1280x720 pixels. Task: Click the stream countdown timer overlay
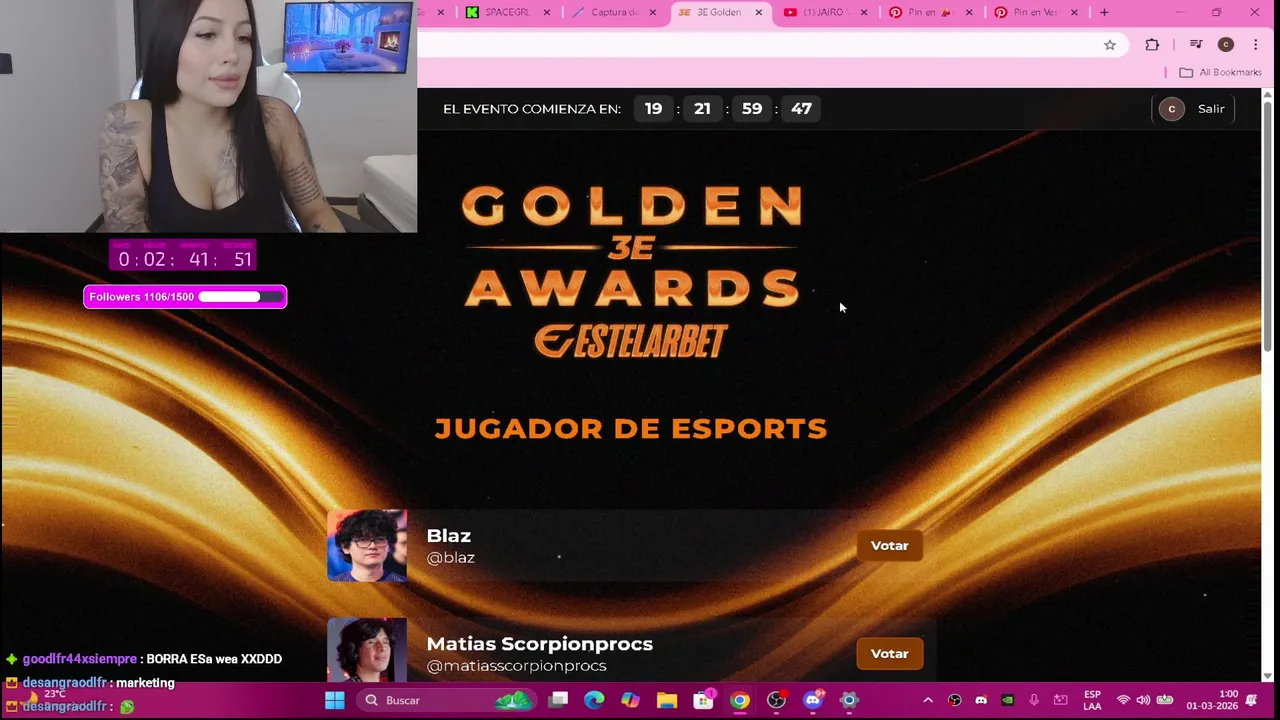(x=184, y=257)
